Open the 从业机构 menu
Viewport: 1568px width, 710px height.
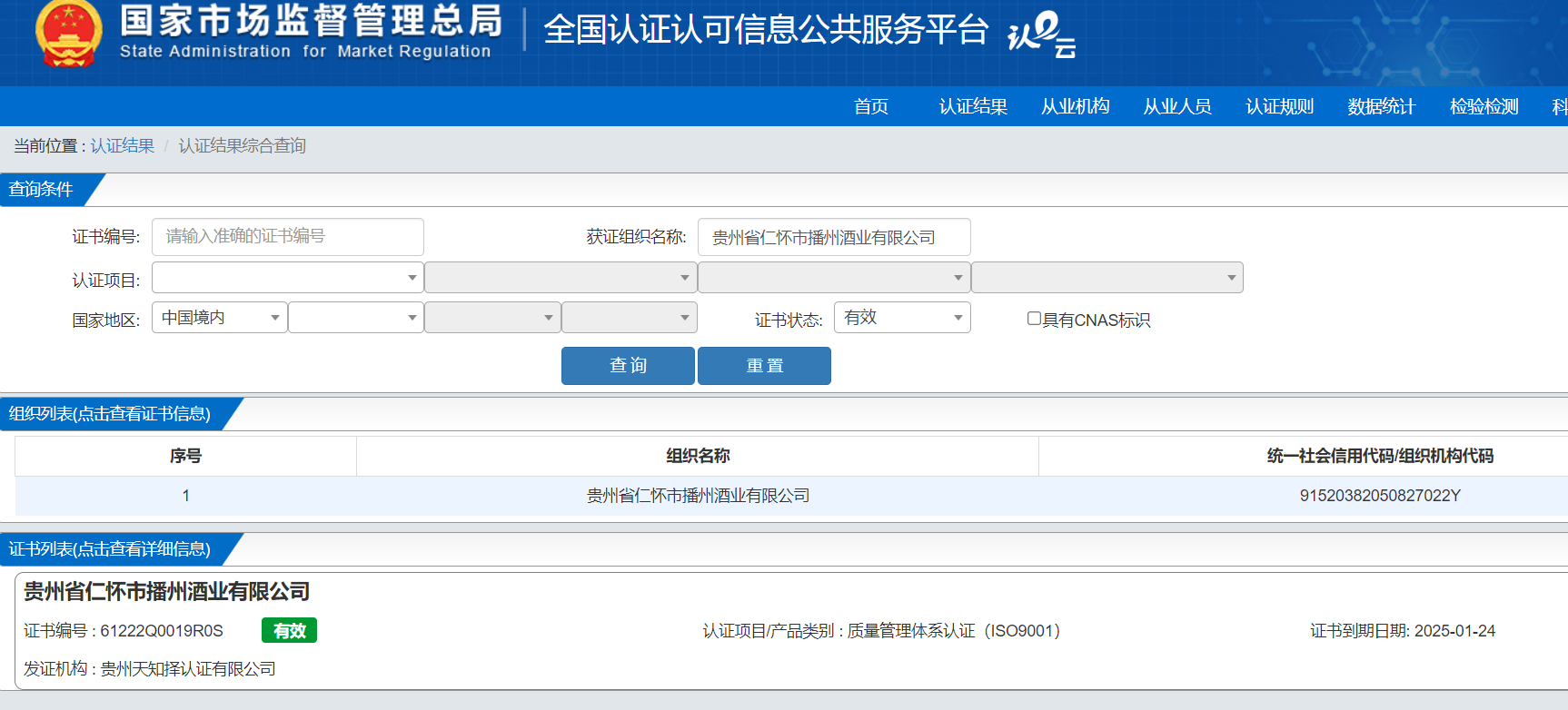(x=1075, y=106)
